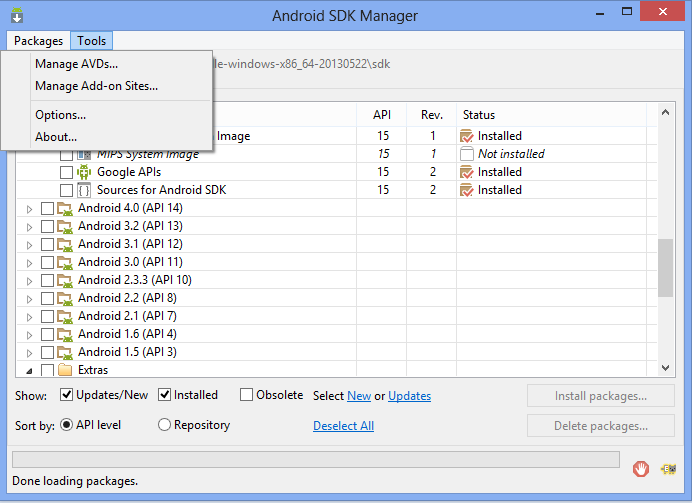Click the Installed status icon for Sources row
The height and width of the screenshot is (503, 692).
click(466, 190)
